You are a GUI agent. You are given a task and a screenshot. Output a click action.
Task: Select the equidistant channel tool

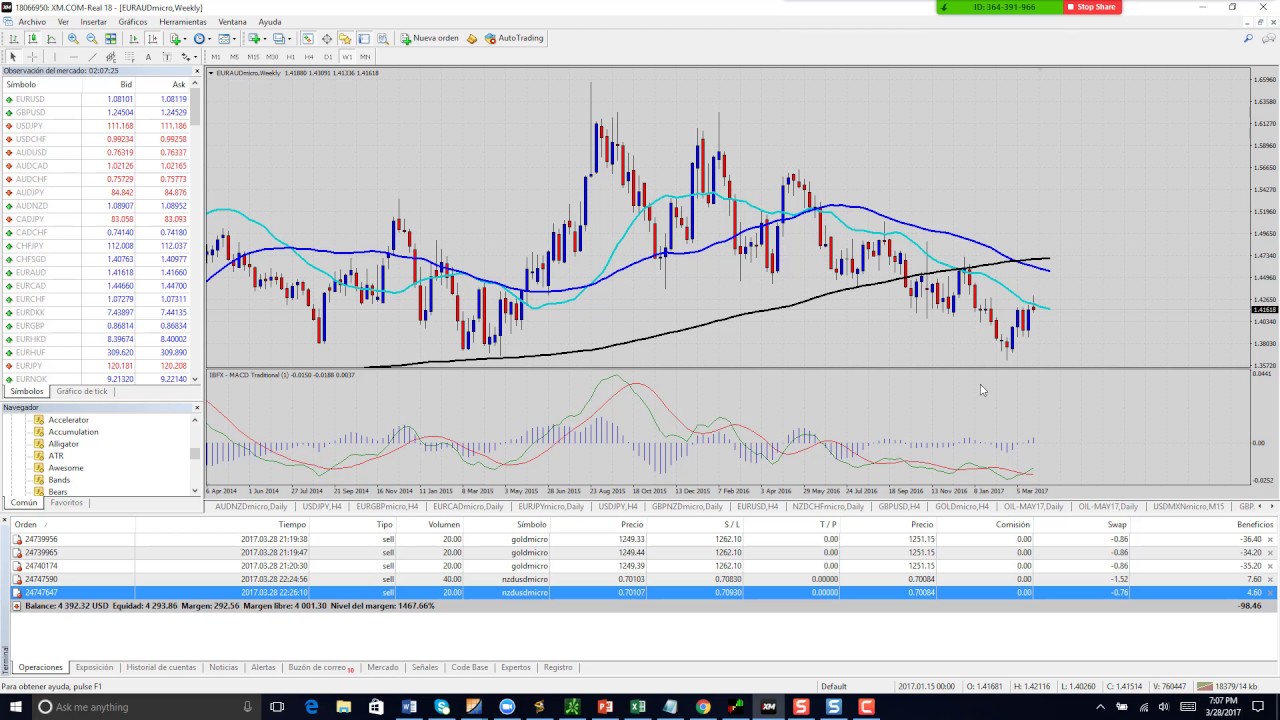(111, 57)
